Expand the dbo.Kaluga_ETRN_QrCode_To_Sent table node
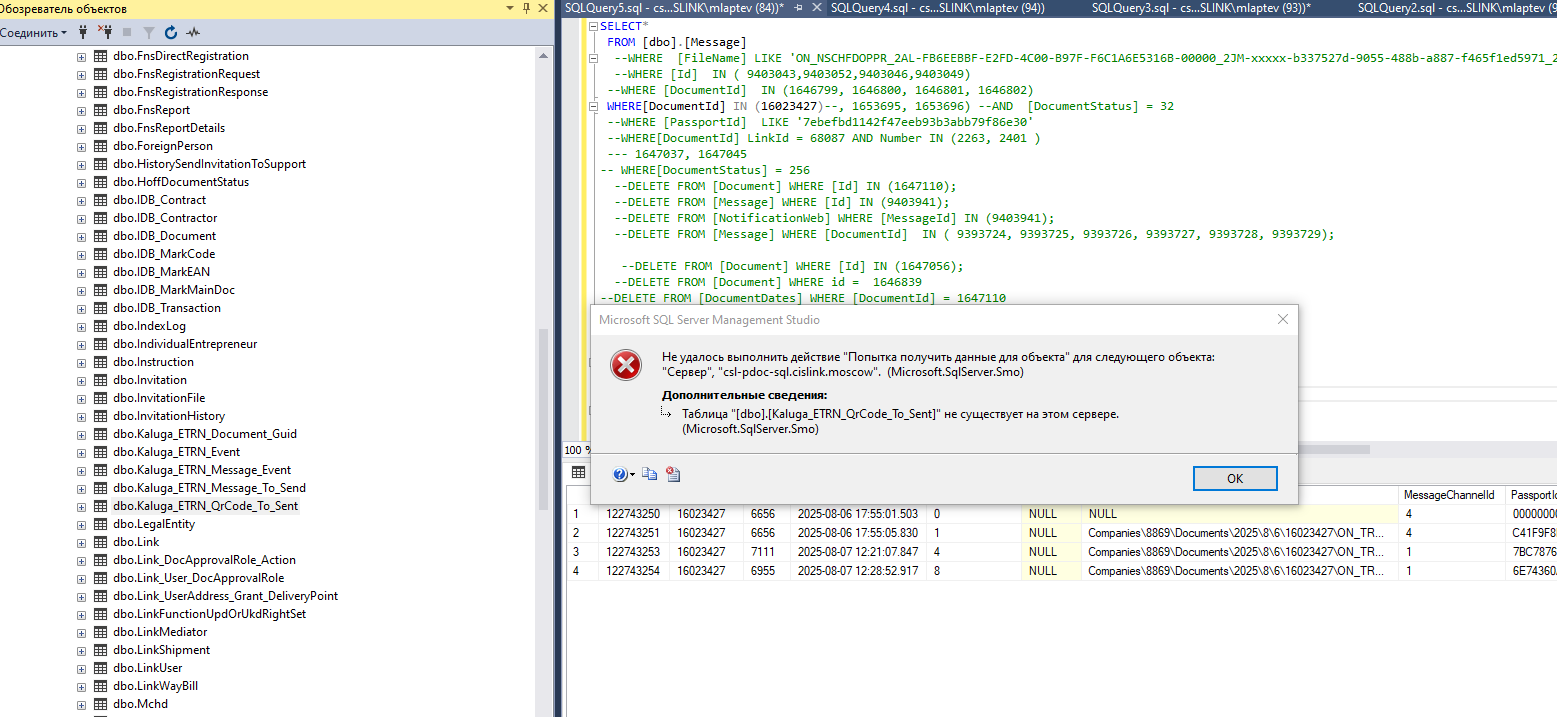 point(82,506)
